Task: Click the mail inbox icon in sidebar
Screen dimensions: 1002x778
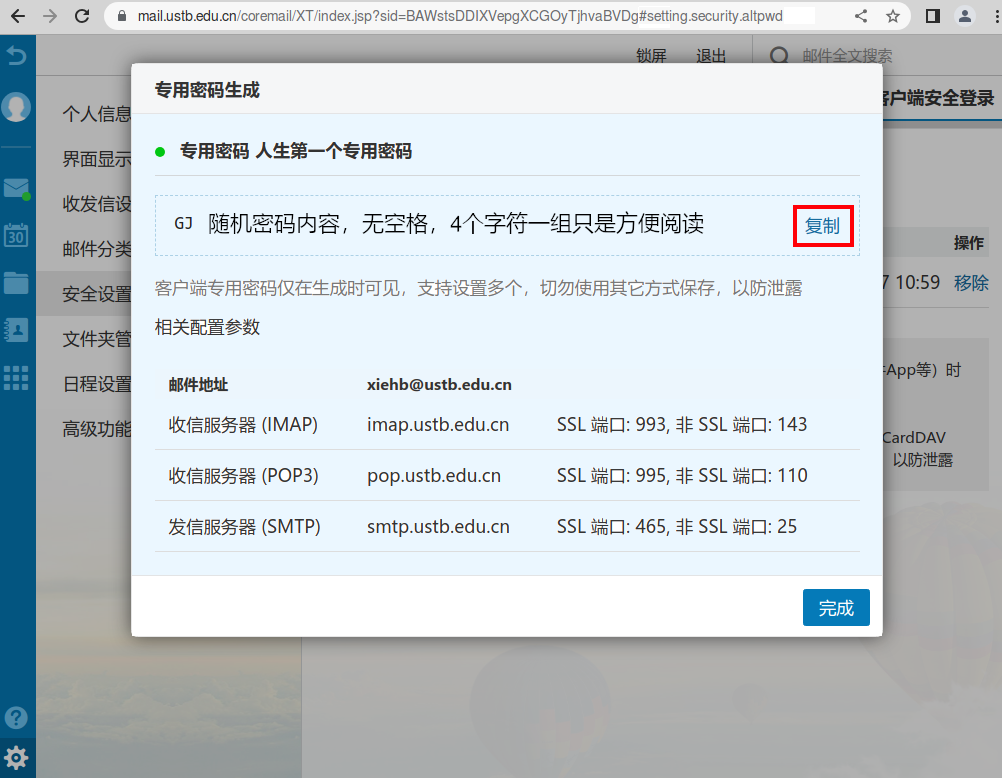Action: point(16,188)
